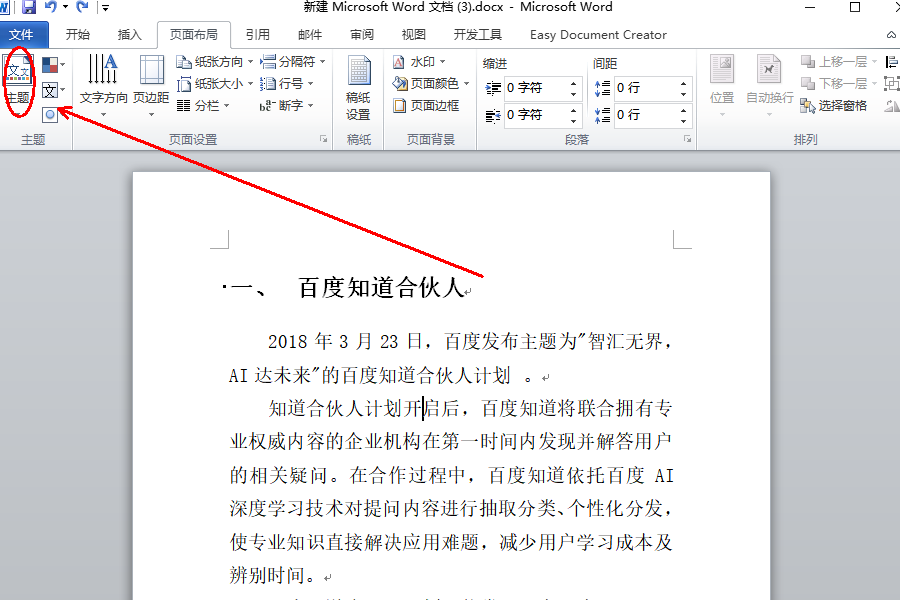900x600 pixels.
Task: Switch to View (视图) tab
Action: (414, 34)
